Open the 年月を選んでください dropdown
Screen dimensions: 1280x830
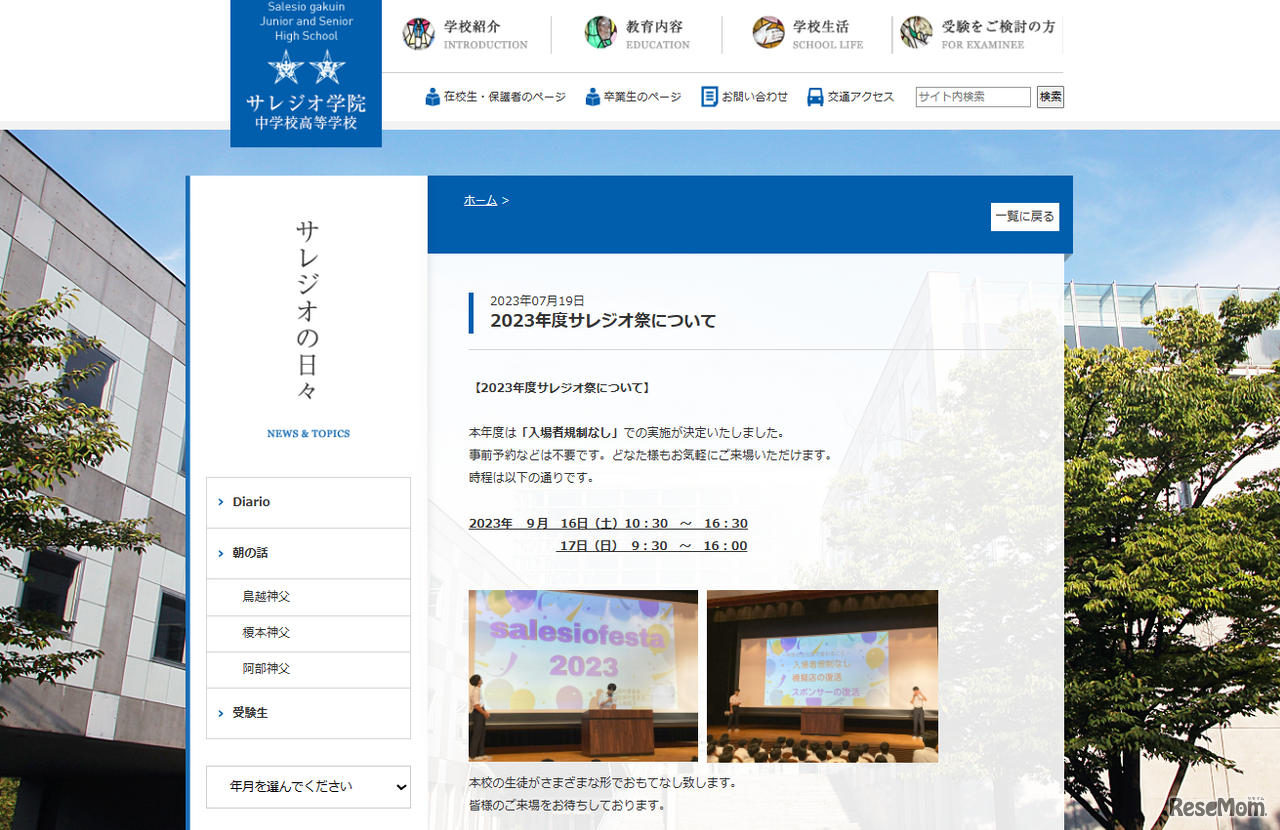tap(308, 787)
